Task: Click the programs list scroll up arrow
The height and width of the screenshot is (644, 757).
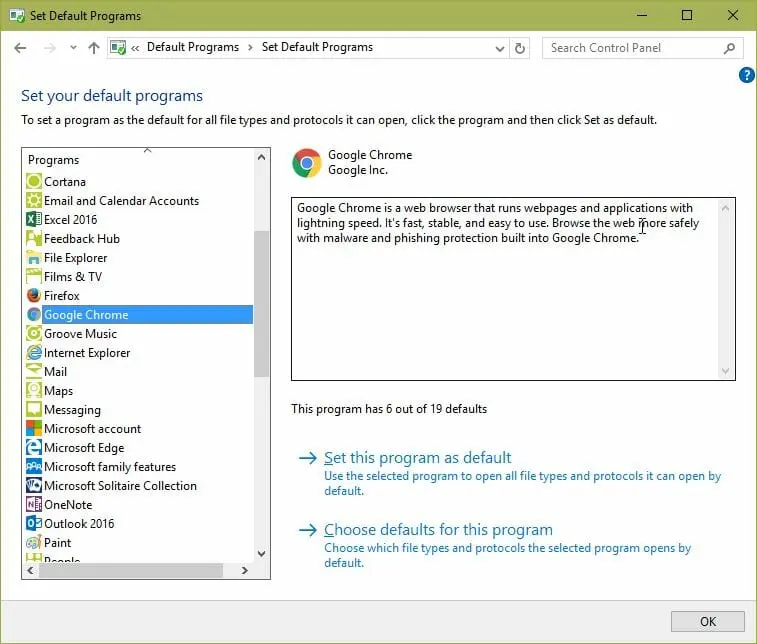Action: point(261,157)
